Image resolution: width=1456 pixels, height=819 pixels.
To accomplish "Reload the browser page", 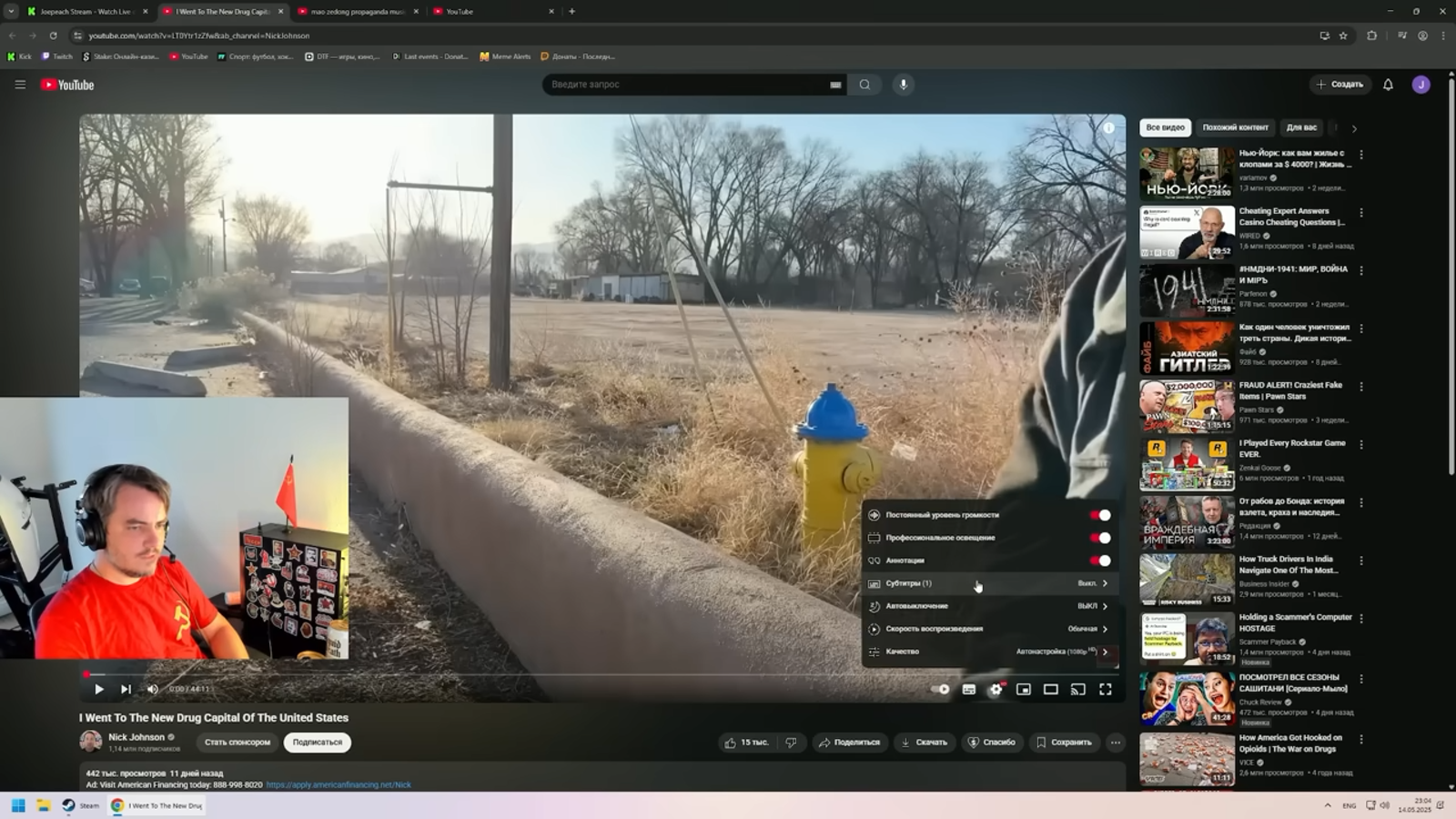I will (53, 35).
